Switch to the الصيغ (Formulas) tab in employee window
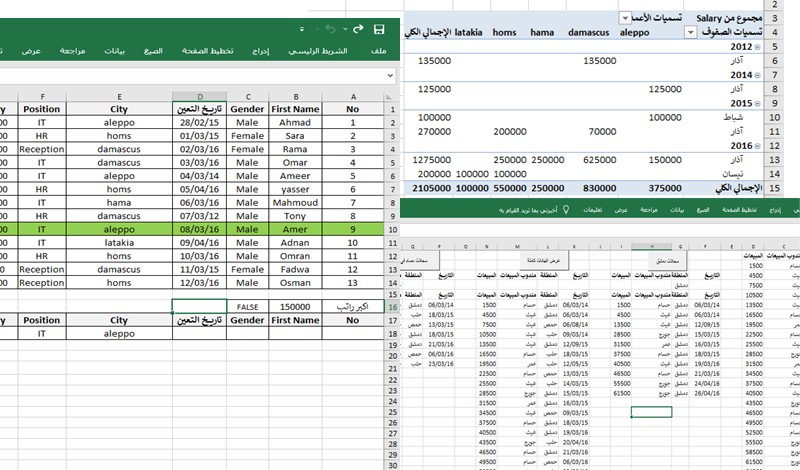The width and height of the screenshot is (800, 470). tap(153, 51)
